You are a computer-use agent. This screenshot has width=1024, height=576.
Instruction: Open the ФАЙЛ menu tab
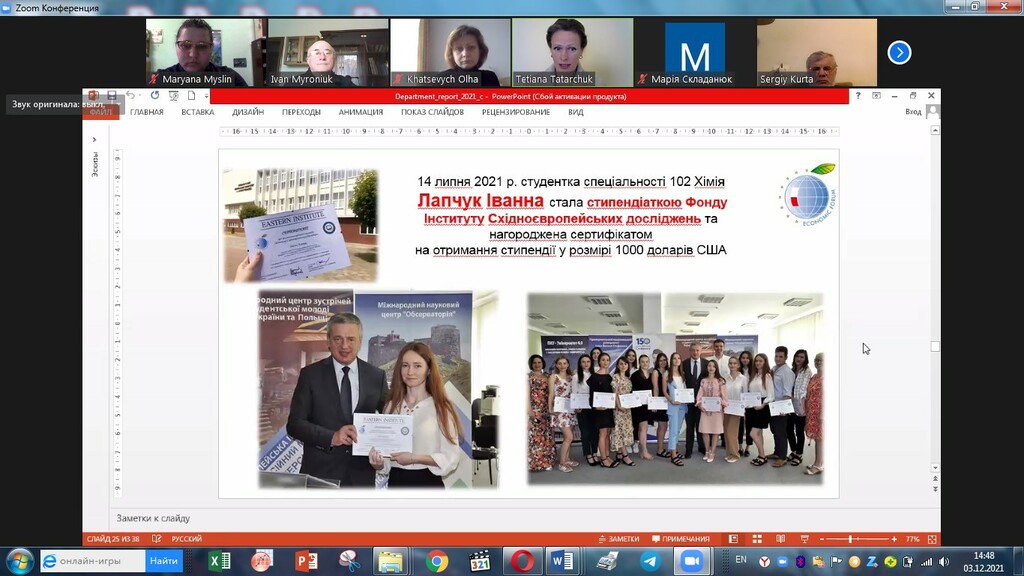coord(101,112)
